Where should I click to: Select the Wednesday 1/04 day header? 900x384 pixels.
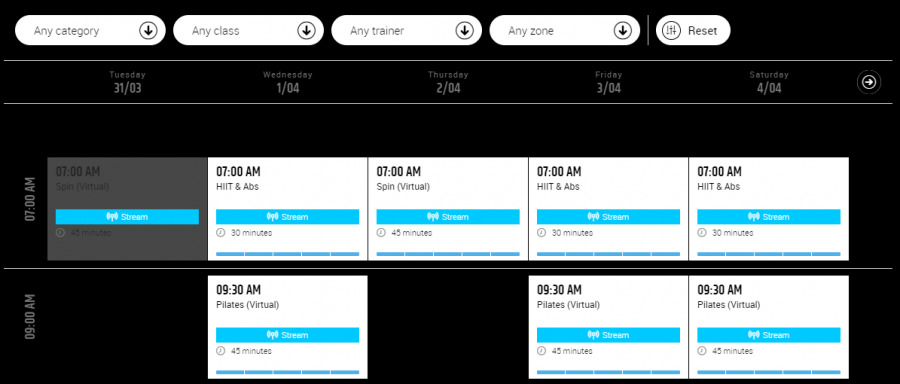(x=288, y=82)
